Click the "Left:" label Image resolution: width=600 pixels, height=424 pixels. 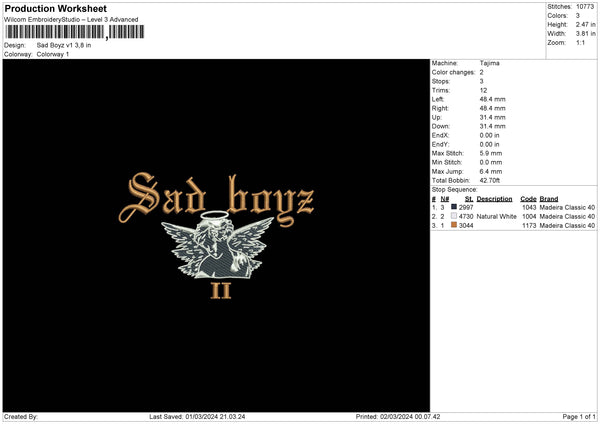438,99
